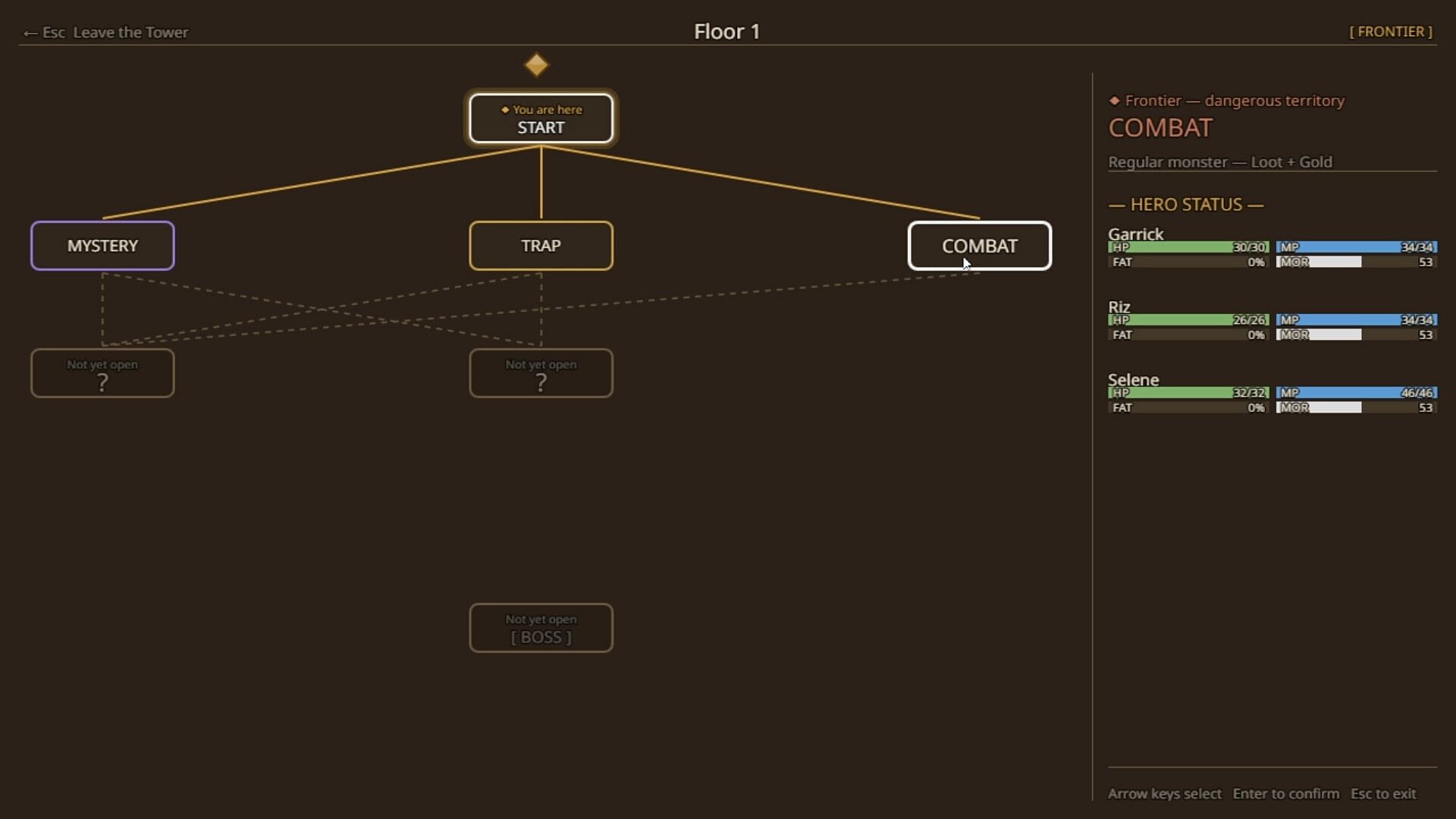The height and width of the screenshot is (819, 1456).
Task: Click Garrick's FAT 0% bar
Action: (x=1188, y=262)
